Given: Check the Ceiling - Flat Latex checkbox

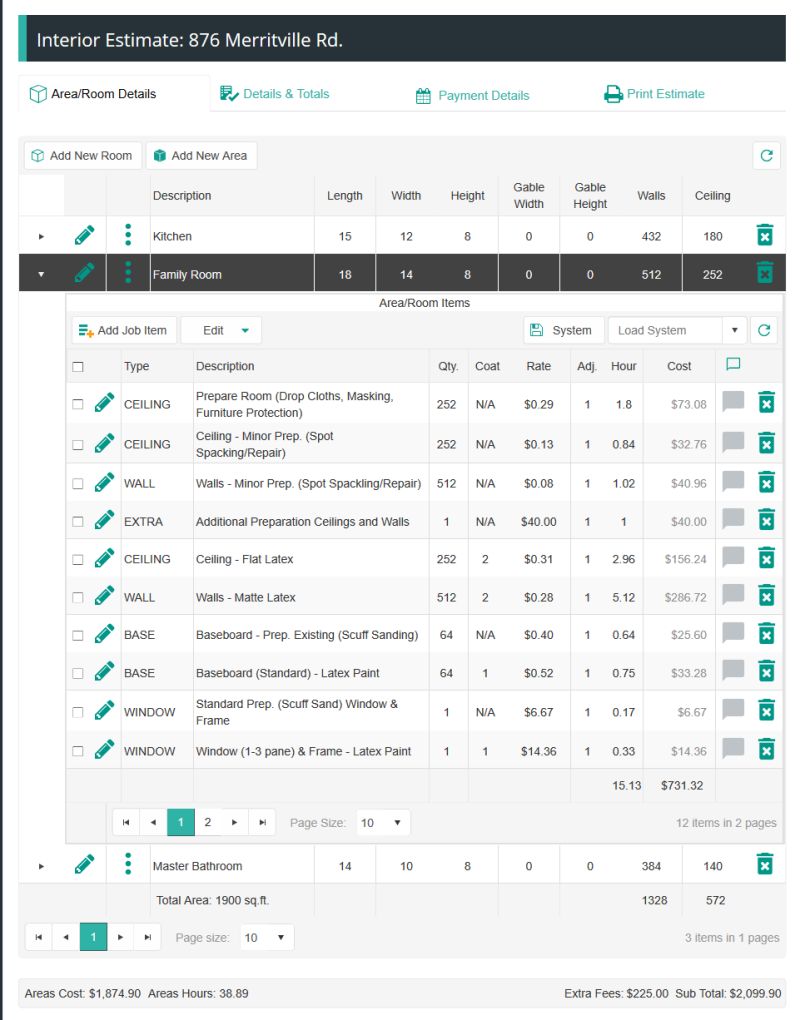Looking at the screenshot, I should click(x=78, y=559).
